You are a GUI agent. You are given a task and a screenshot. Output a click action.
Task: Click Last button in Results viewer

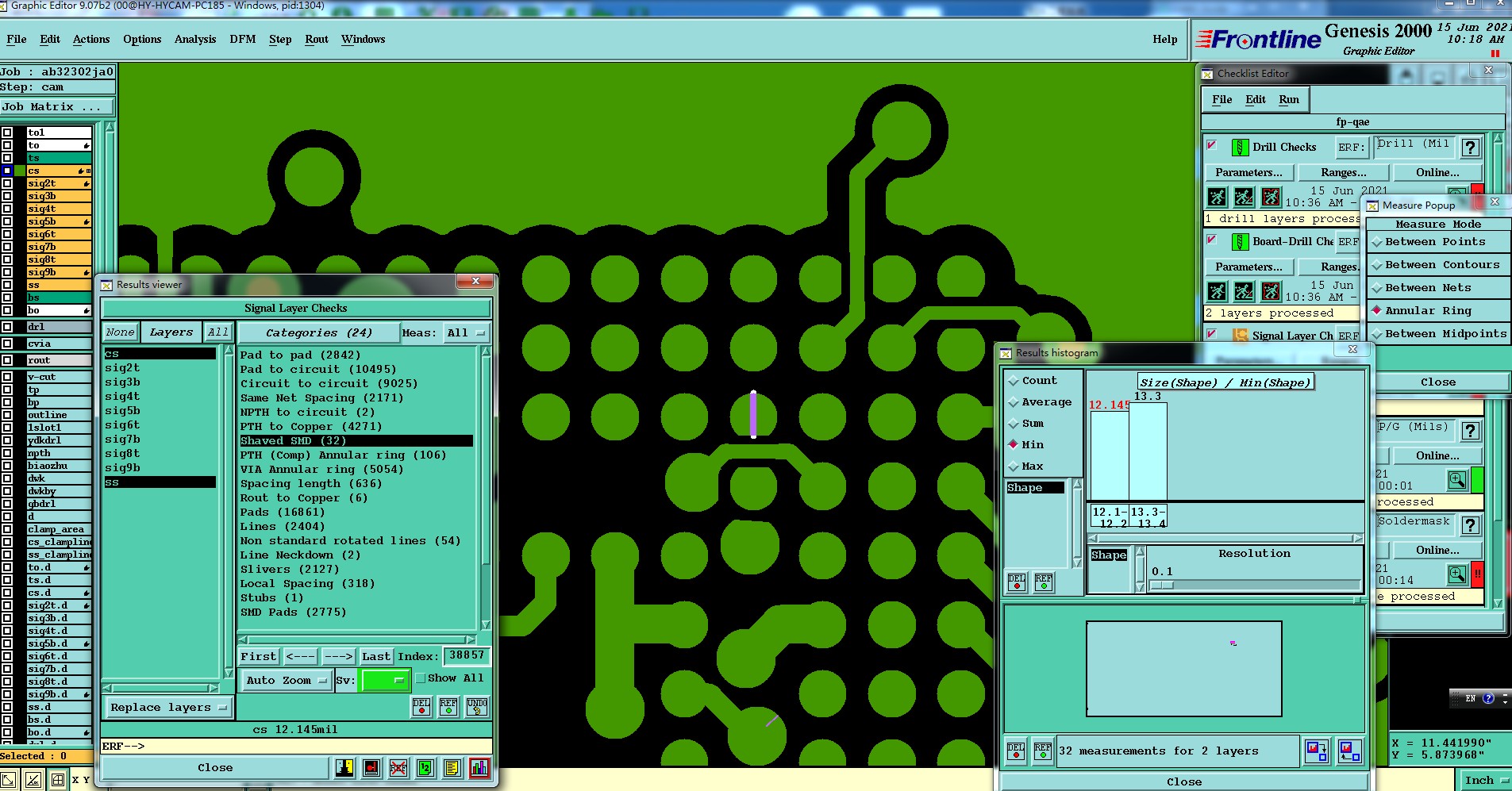click(376, 657)
